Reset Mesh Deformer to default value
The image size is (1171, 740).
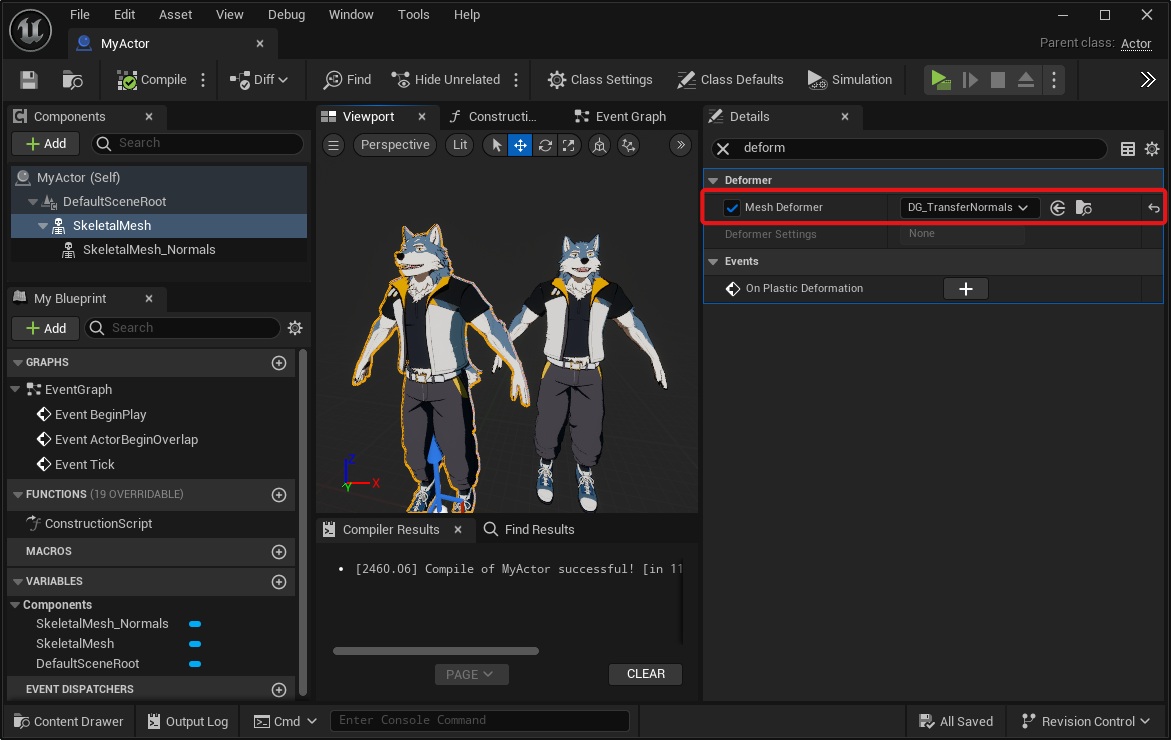pos(1153,208)
